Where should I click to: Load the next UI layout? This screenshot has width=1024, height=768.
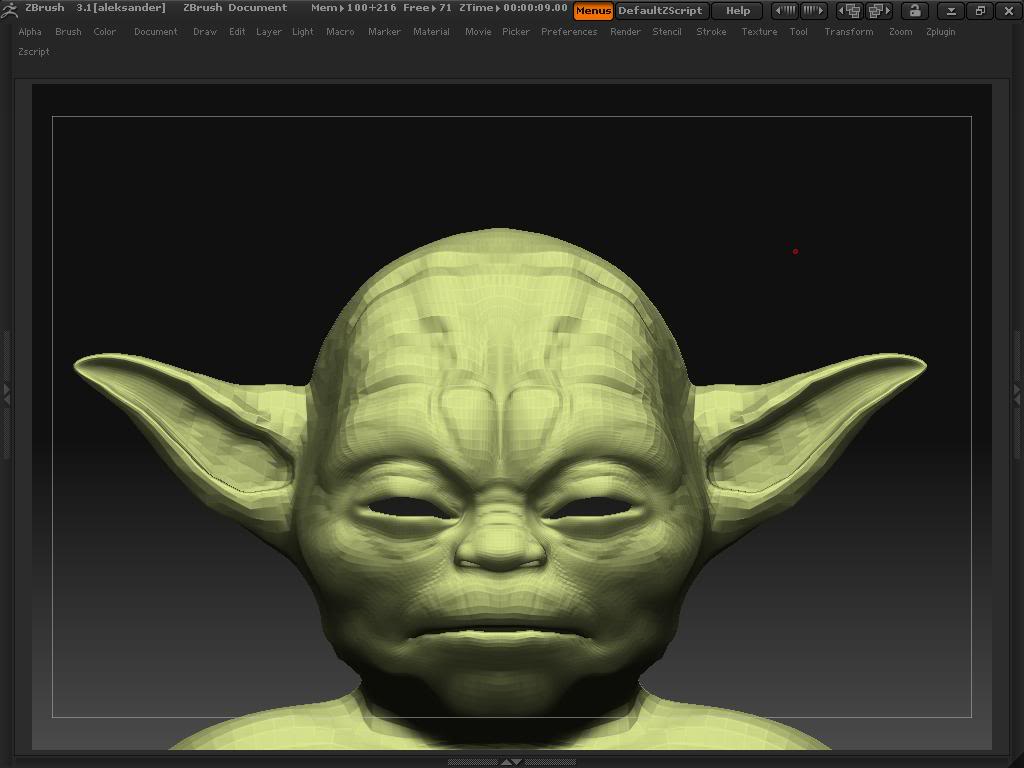coord(879,10)
